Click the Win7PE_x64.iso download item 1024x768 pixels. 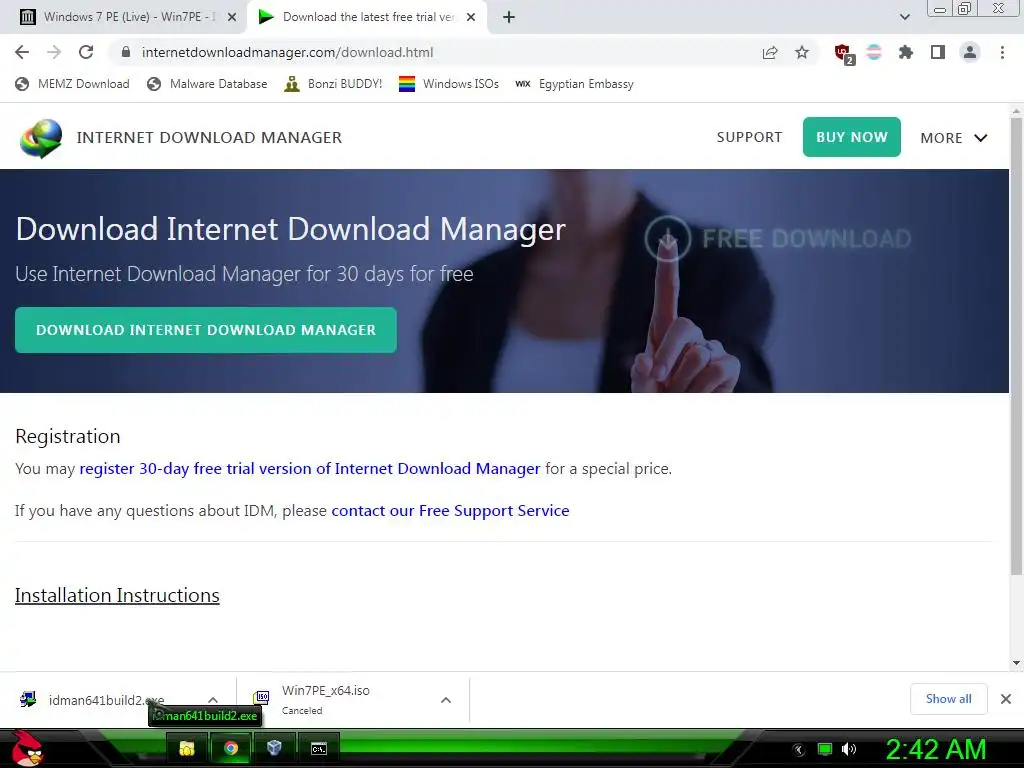tap(325, 699)
